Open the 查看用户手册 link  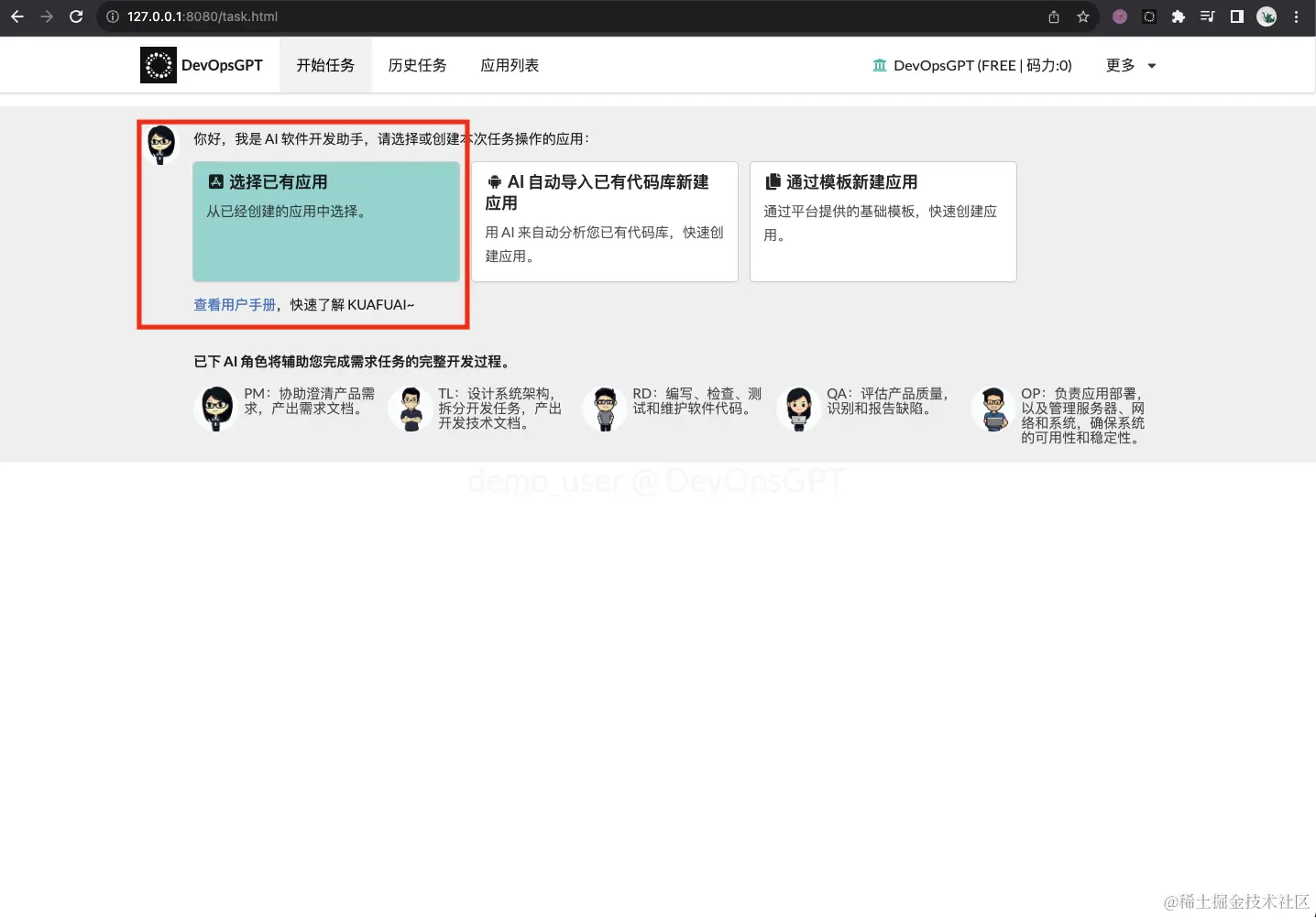tap(235, 304)
